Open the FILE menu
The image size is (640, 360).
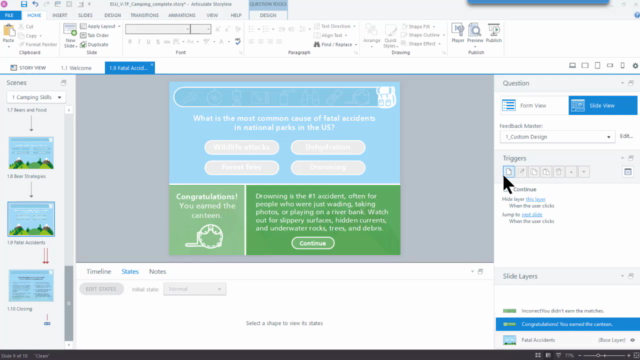click(x=9, y=15)
